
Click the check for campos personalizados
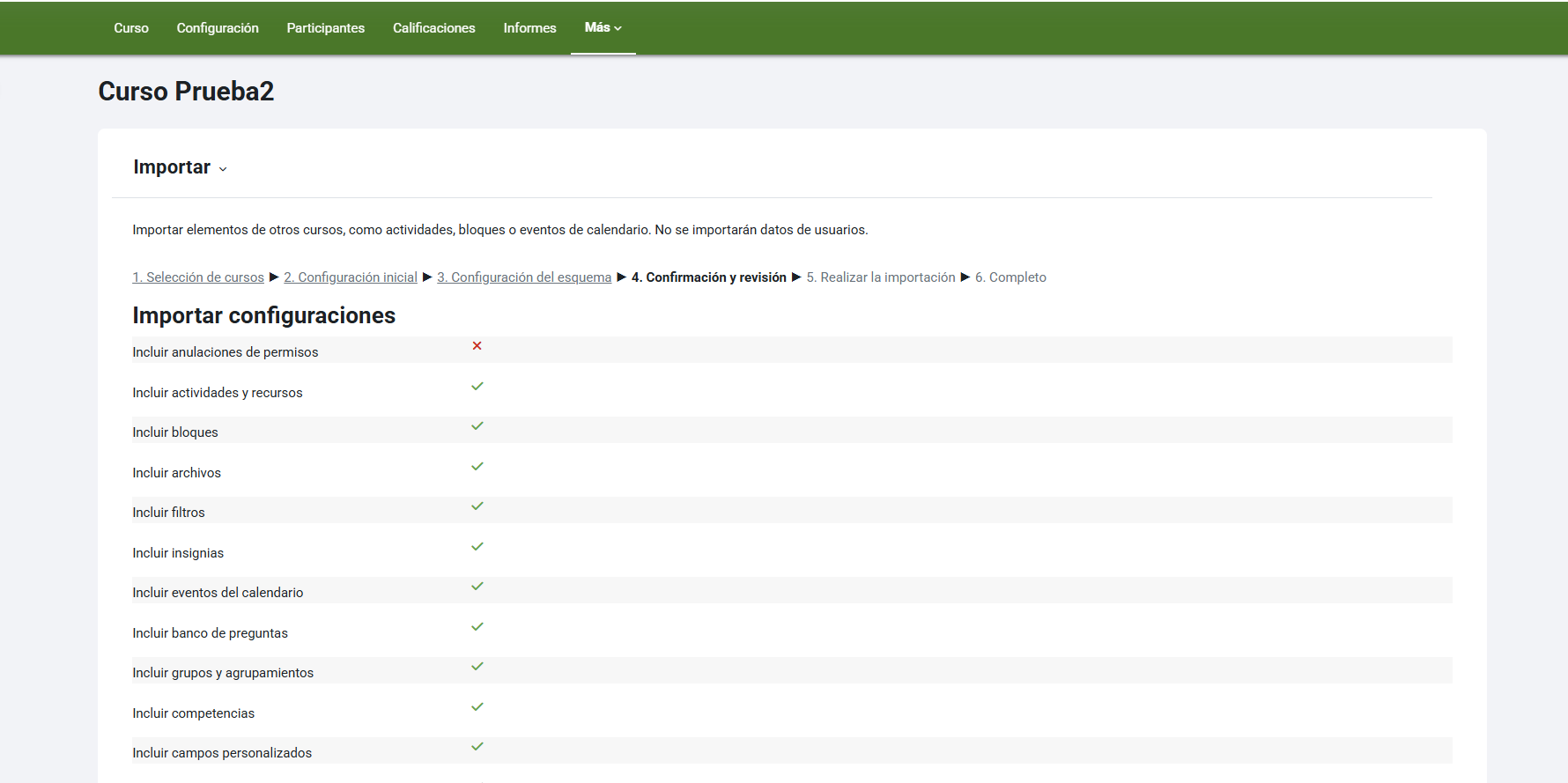[477, 747]
